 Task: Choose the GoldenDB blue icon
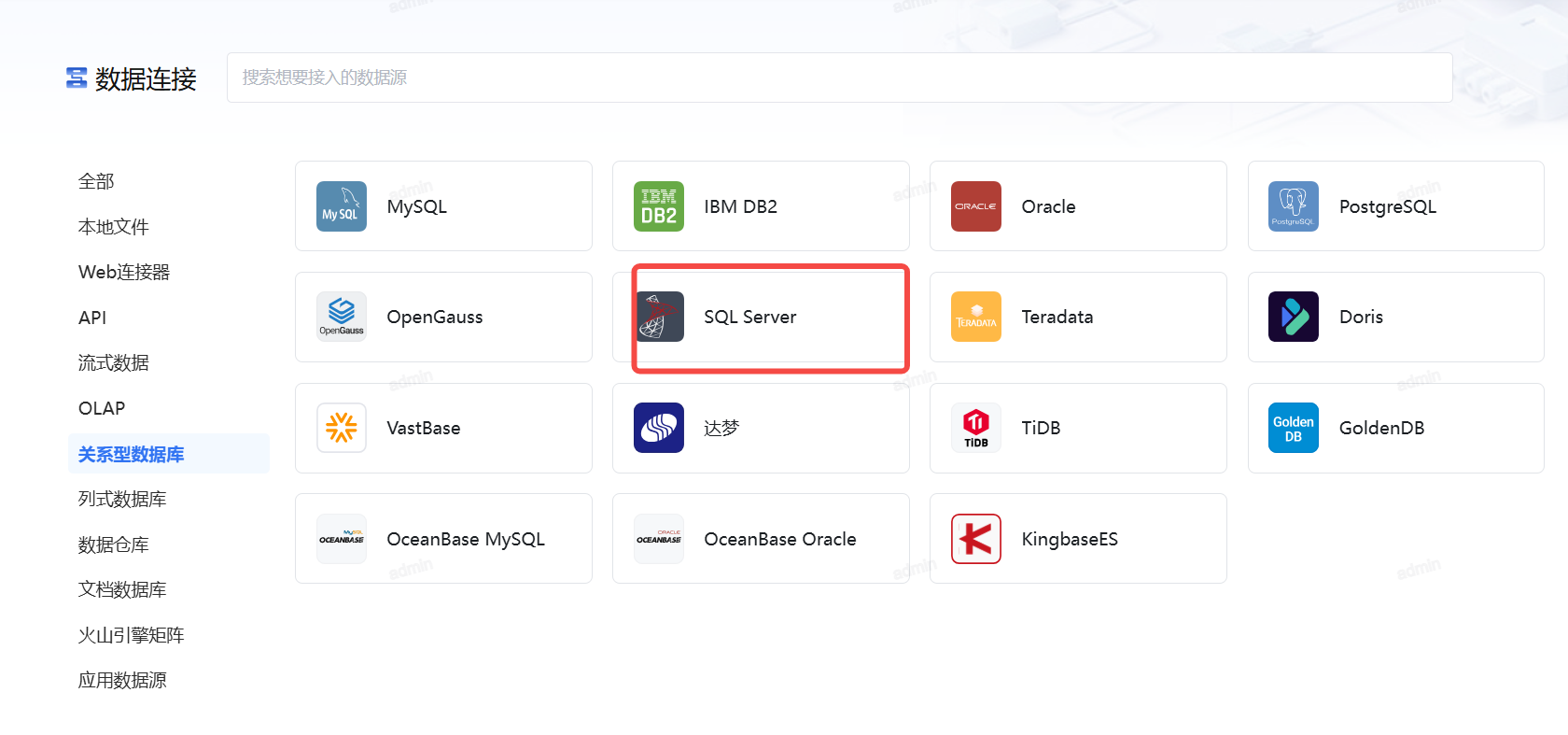1294,428
